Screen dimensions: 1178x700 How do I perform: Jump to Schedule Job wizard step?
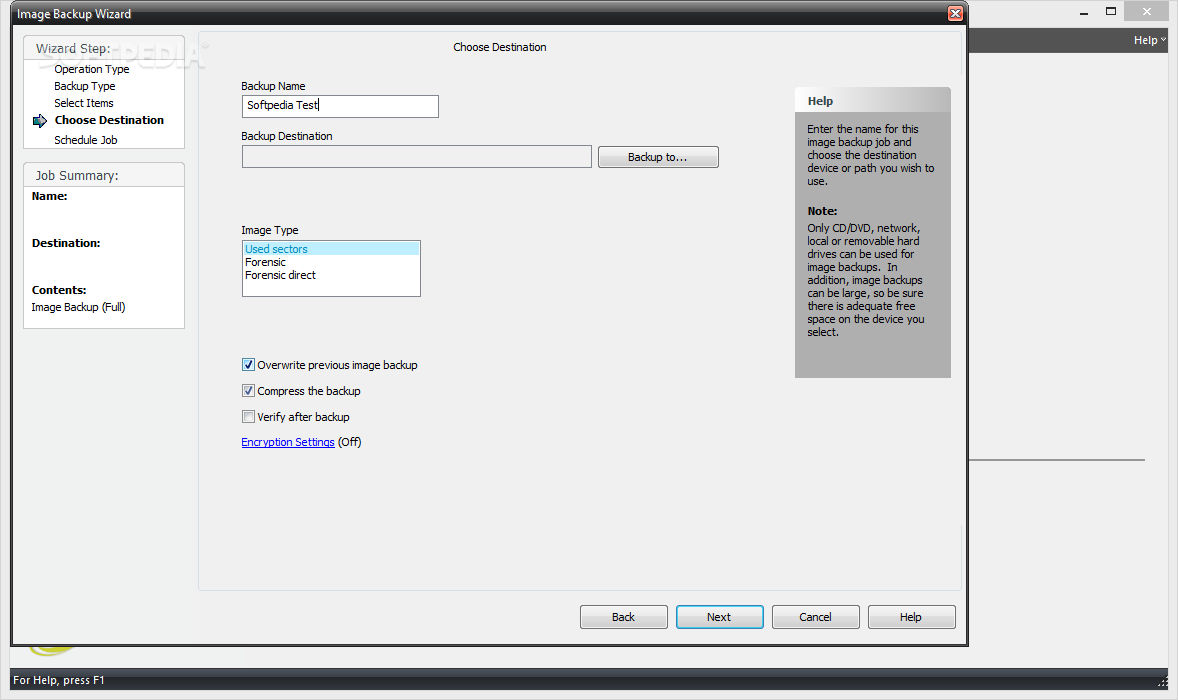86,140
